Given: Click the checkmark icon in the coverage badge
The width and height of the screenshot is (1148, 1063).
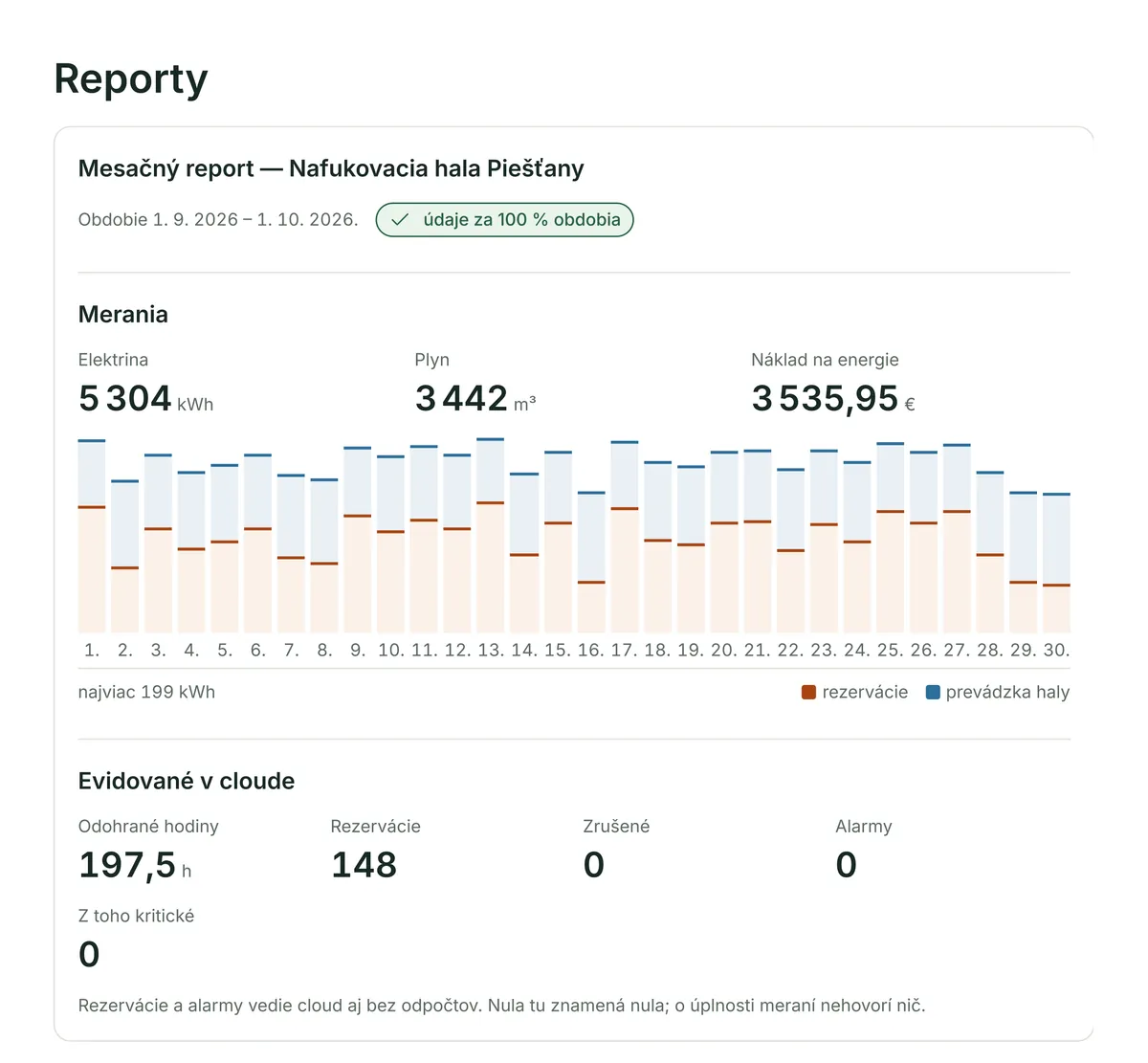Looking at the screenshot, I should (400, 220).
